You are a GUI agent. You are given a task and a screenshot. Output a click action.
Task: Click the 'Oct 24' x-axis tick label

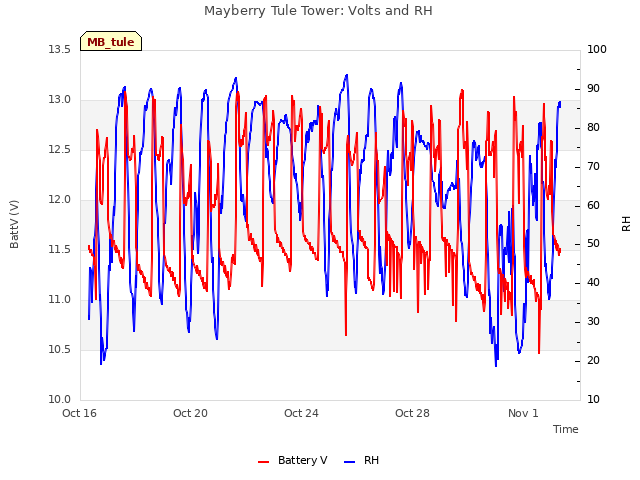pos(301,413)
